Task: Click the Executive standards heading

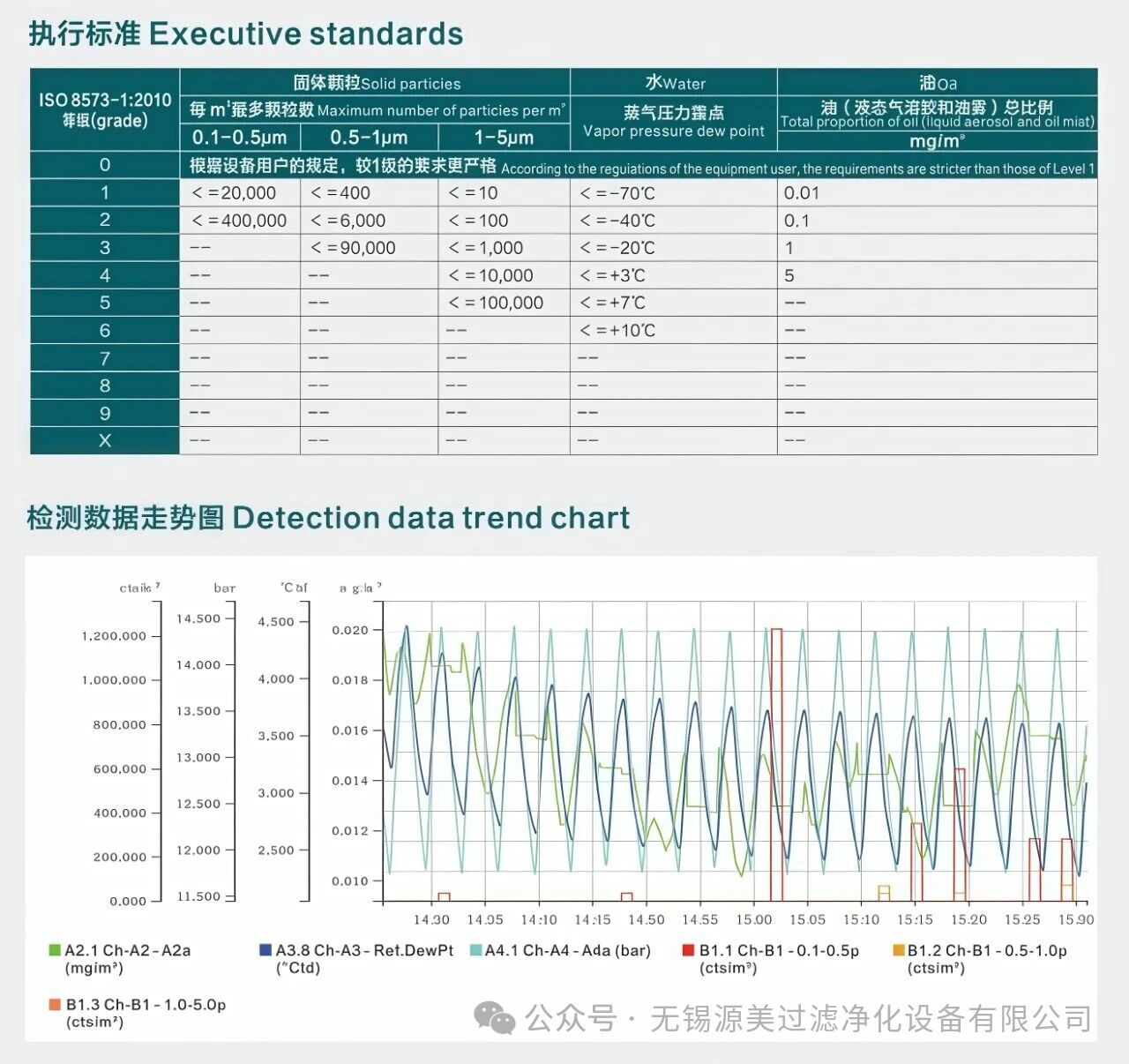Action: [246, 34]
